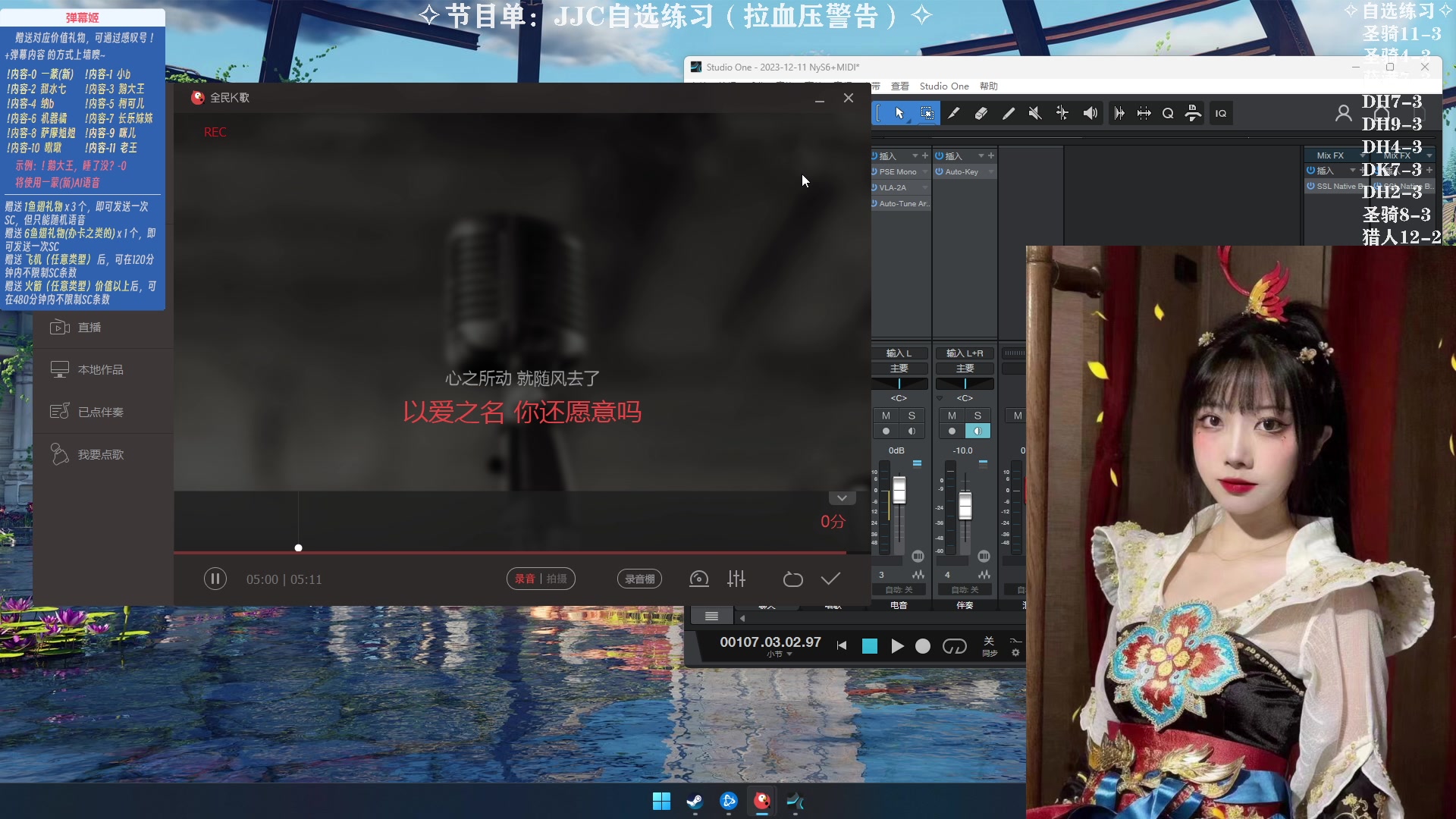Arm record in Studio One transport
The width and height of the screenshot is (1456, 819).
point(923,646)
